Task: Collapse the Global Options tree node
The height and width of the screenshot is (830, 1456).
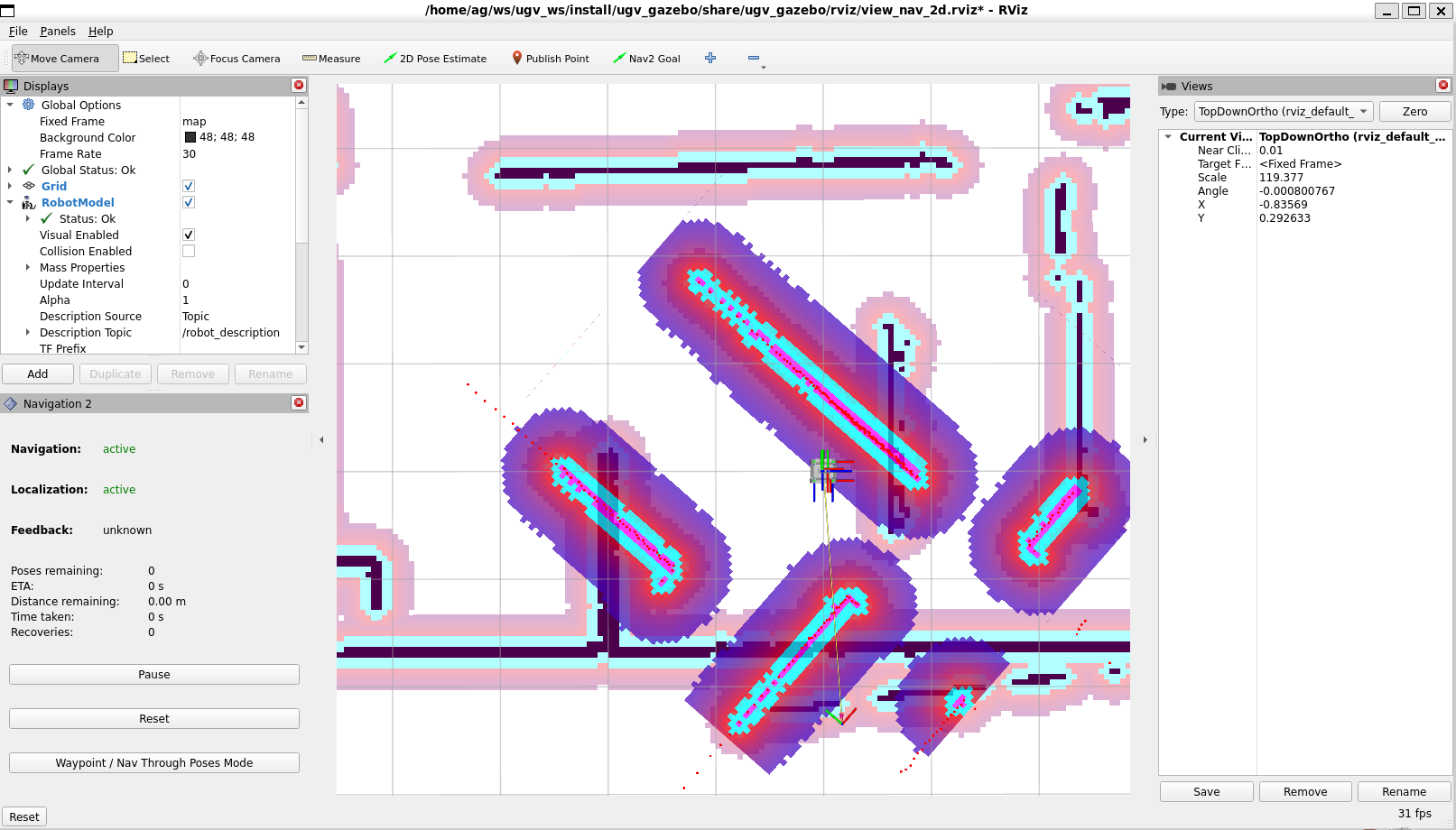Action: tap(10, 105)
